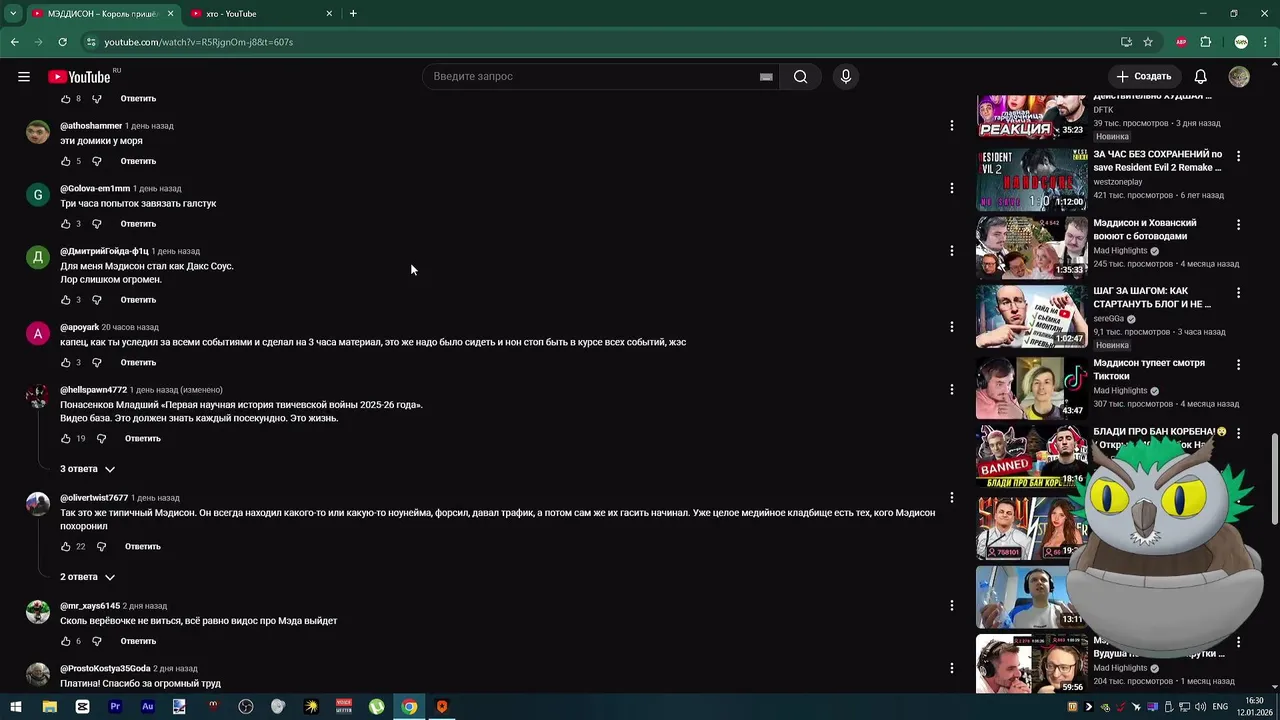The width and height of the screenshot is (1280, 720).
Task: Go back in browser history
Action: point(14,42)
